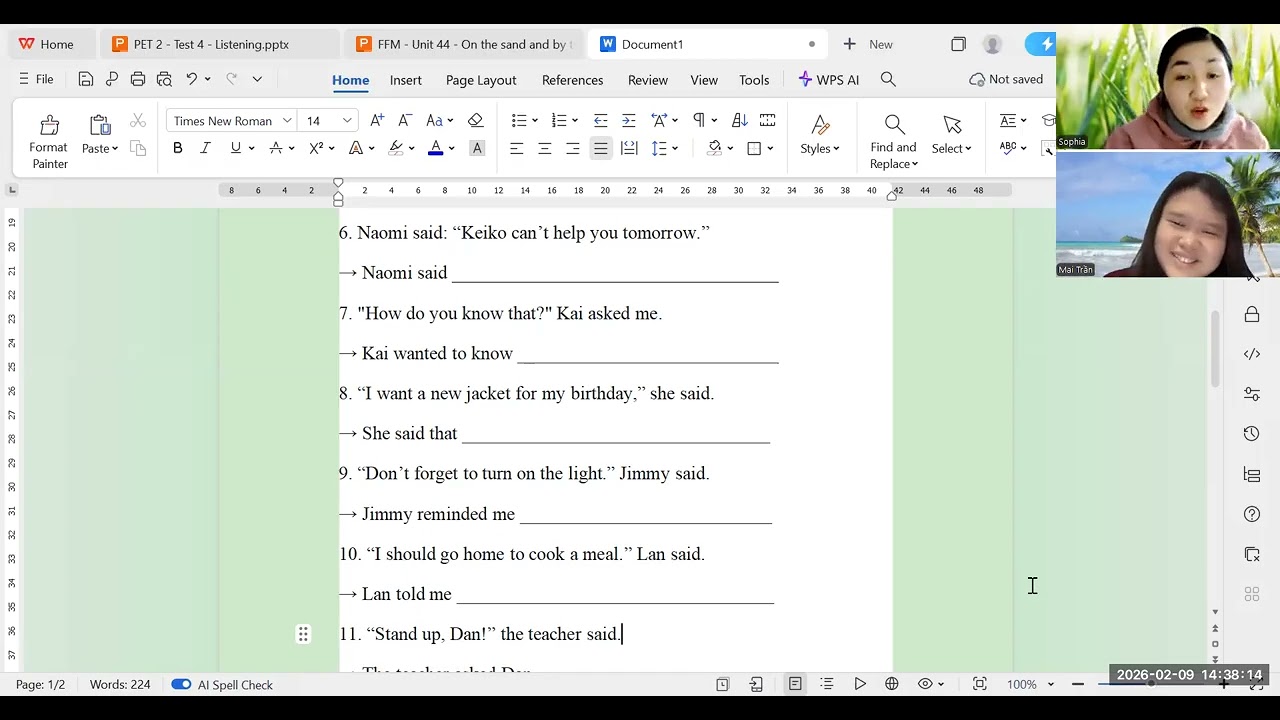Undo the last action

[x=191, y=79]
